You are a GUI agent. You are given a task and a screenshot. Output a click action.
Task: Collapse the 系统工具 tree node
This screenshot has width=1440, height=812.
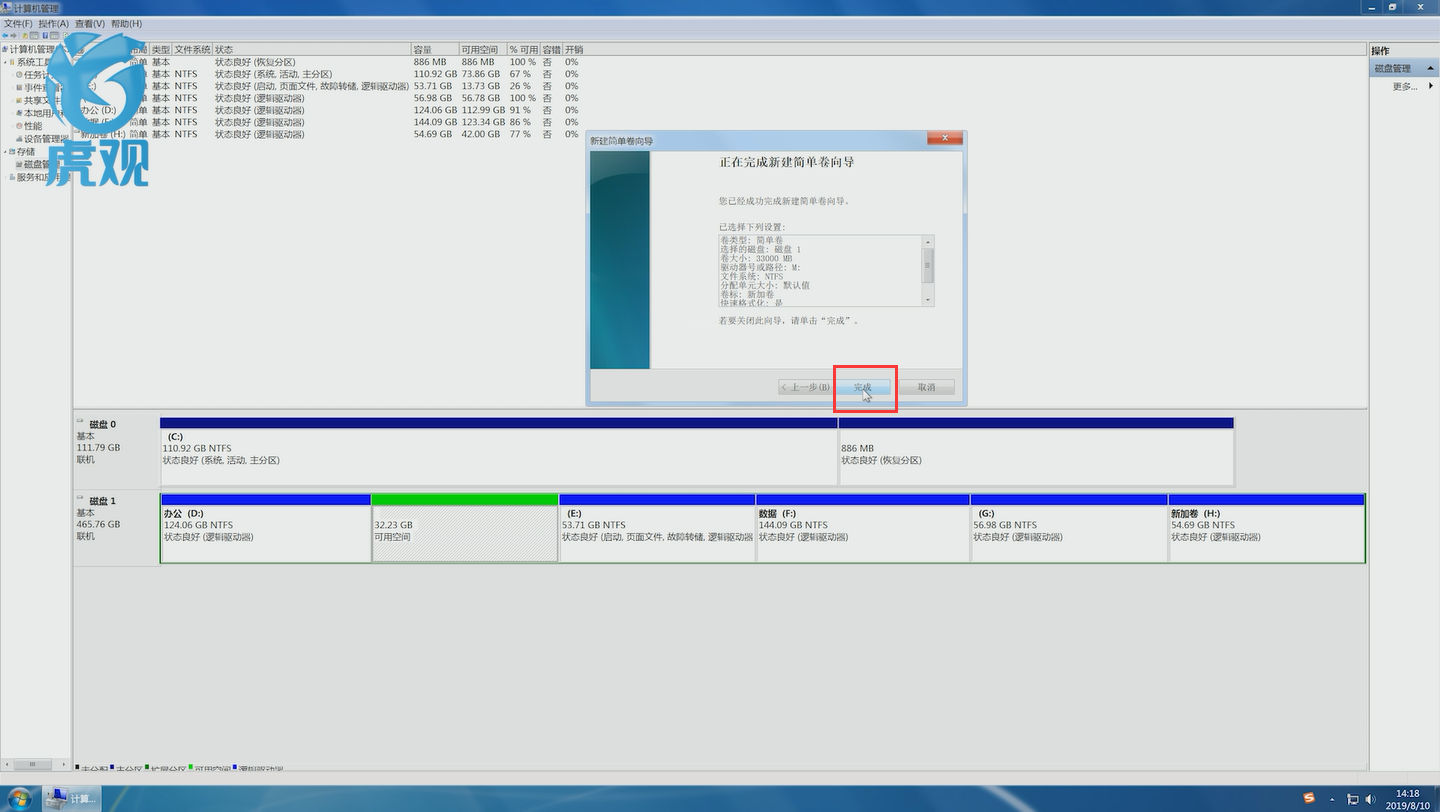(6, 62)
